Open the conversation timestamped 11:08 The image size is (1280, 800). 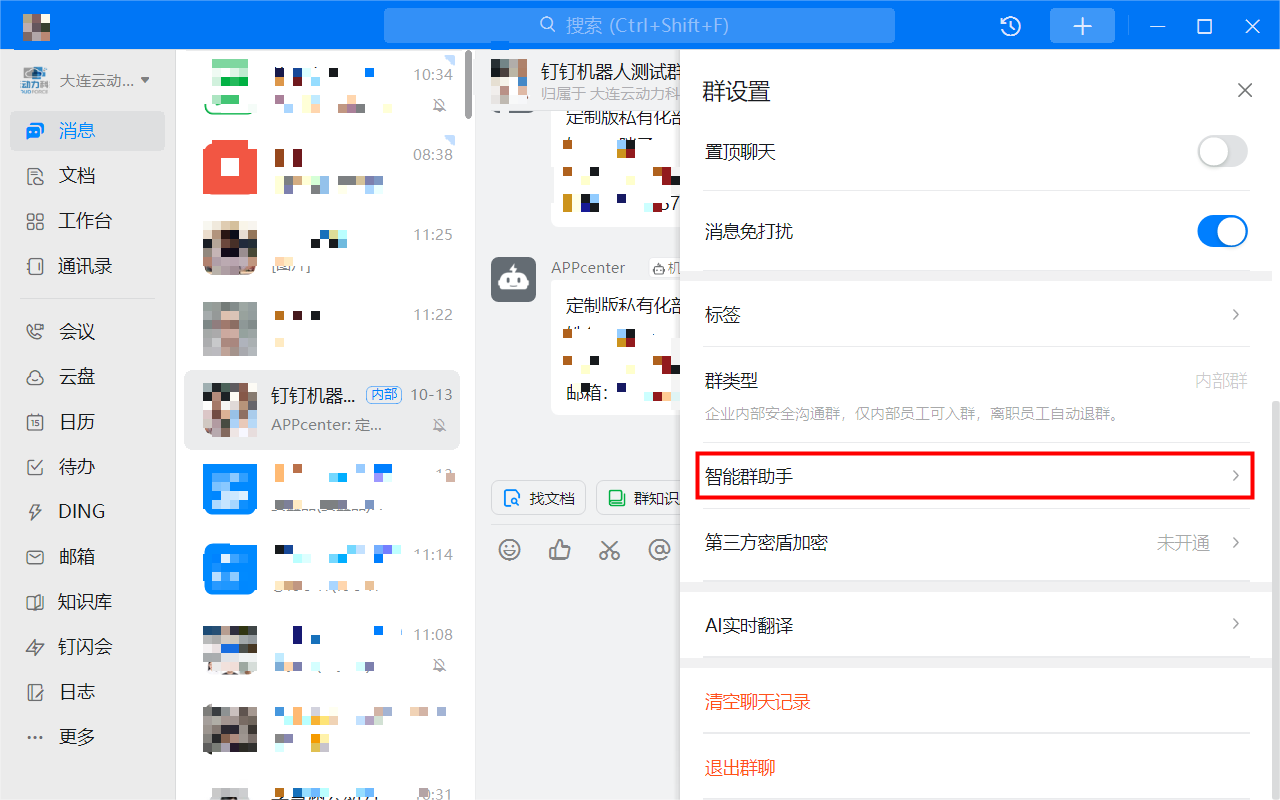[x=322, y=649]
